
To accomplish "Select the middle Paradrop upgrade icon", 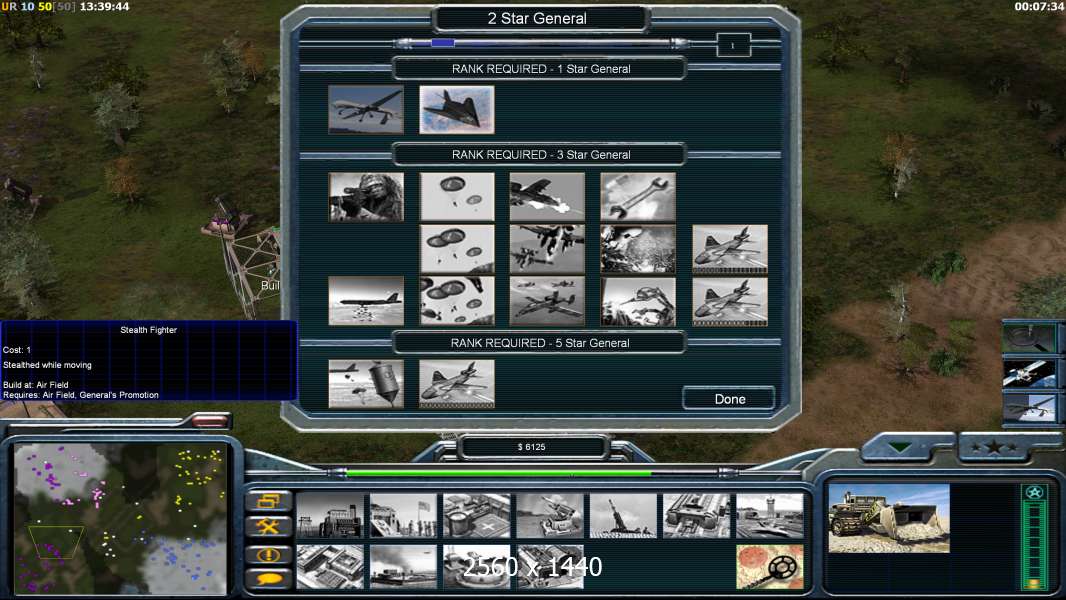I will tap(457, 249).
